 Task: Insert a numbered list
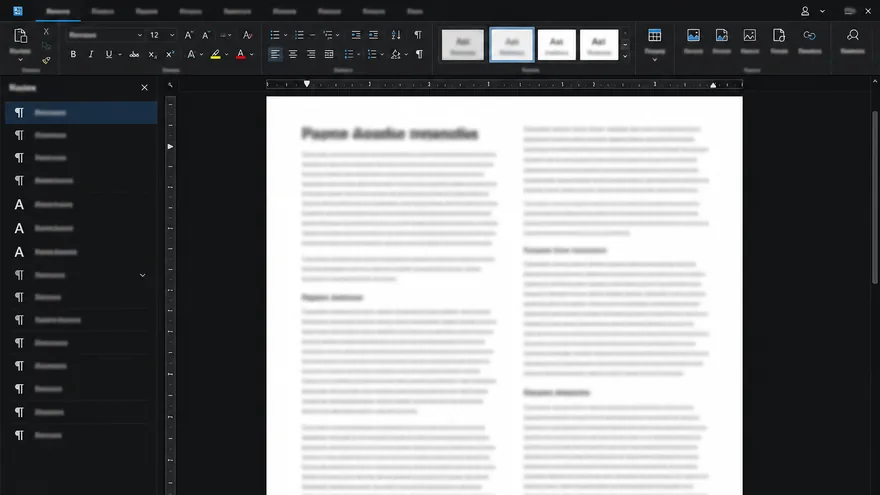(299, 35)
